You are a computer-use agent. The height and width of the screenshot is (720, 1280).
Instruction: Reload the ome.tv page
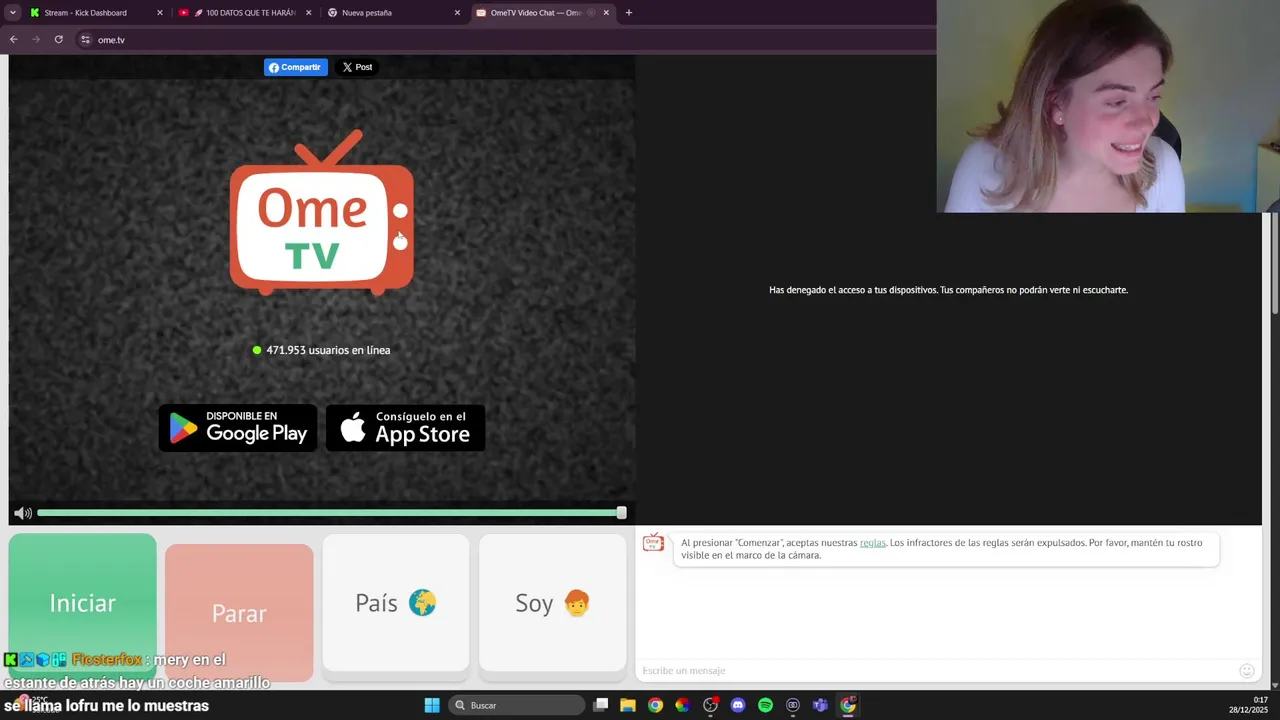tap(59, 39)
